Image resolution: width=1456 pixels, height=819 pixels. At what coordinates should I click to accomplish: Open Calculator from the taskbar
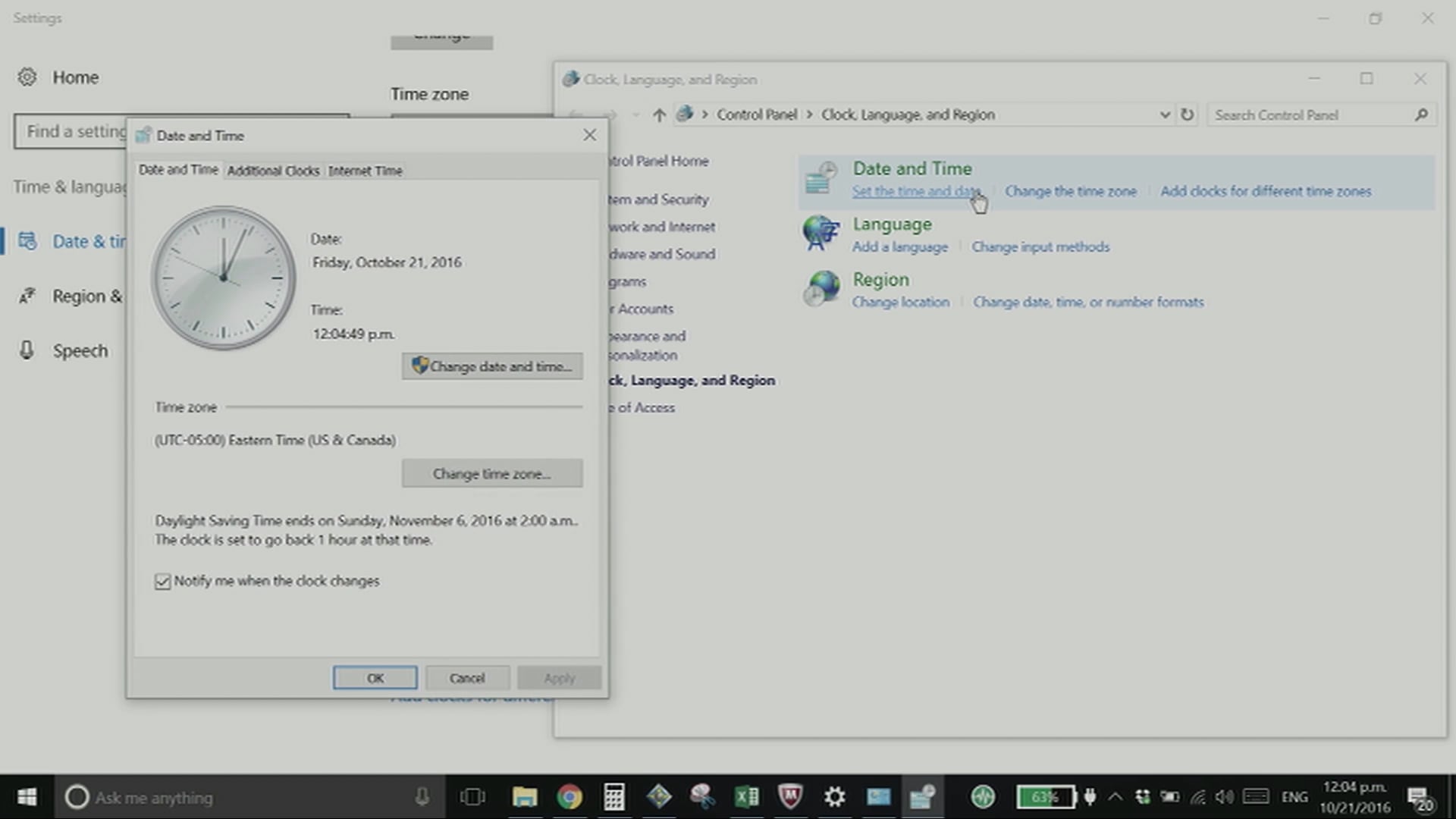tap(613, 797)
